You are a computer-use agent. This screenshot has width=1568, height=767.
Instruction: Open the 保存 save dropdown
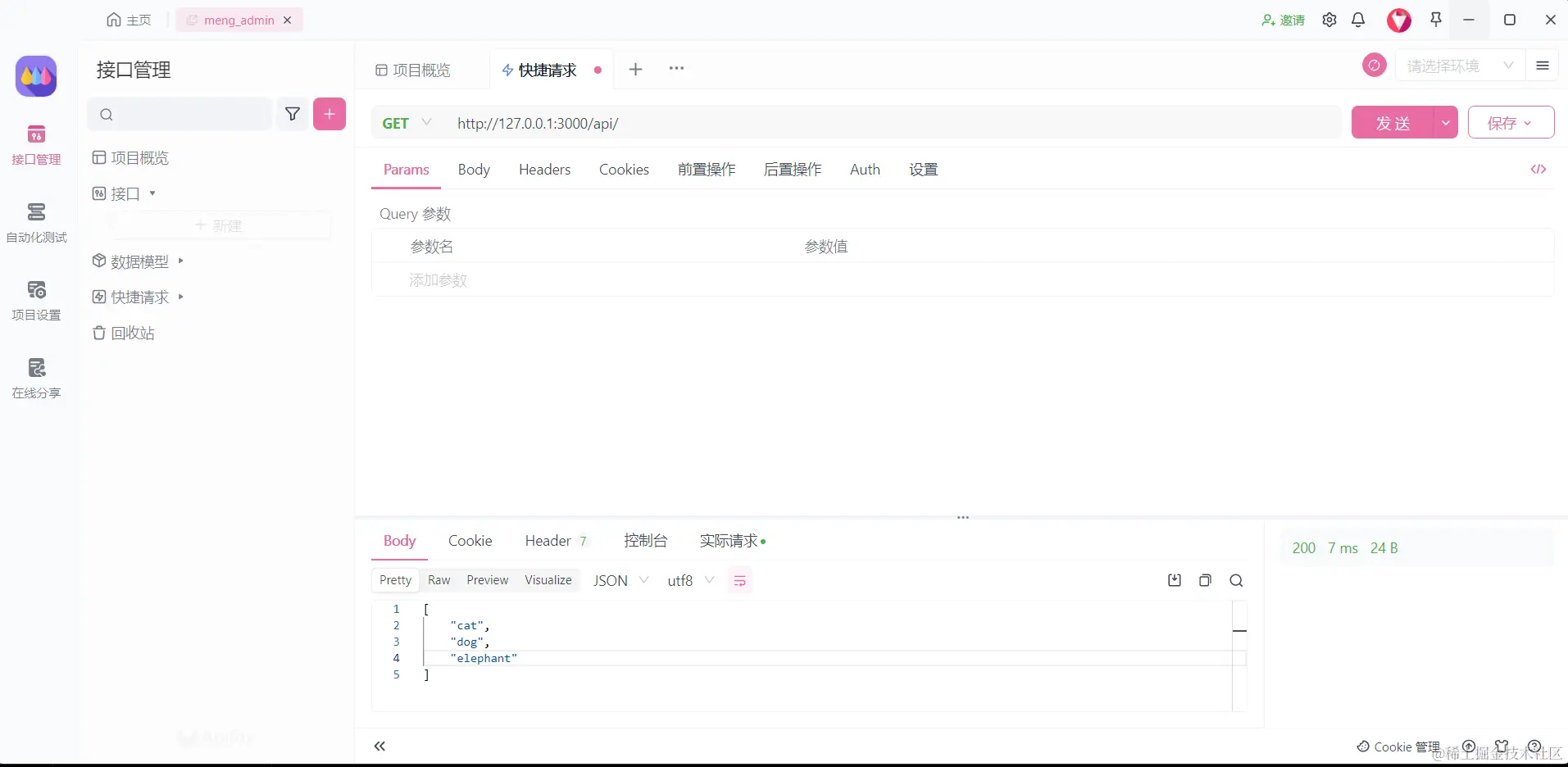1511,123
